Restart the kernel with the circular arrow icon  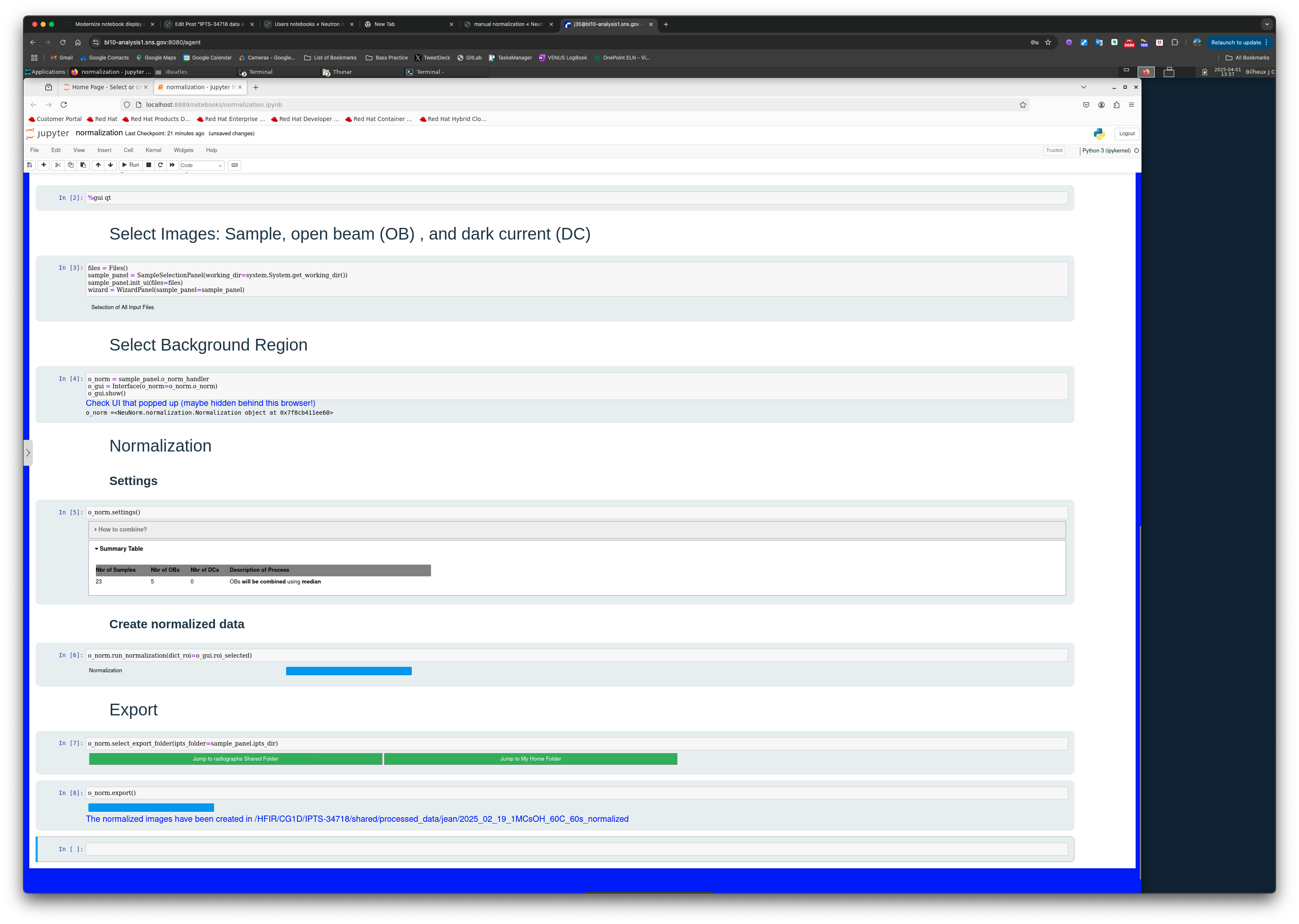(x=160, y=165)
